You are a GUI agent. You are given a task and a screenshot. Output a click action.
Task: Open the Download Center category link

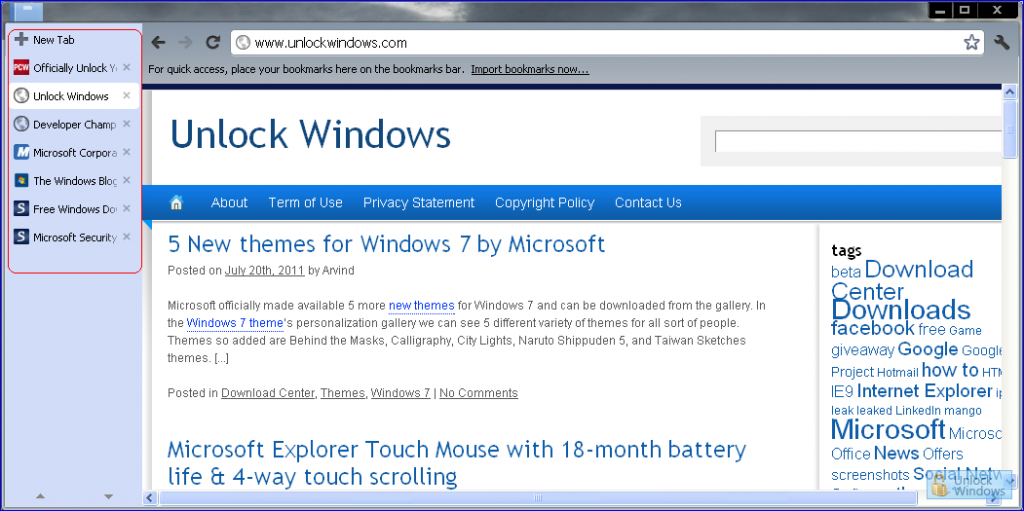[x=268, y=393]
